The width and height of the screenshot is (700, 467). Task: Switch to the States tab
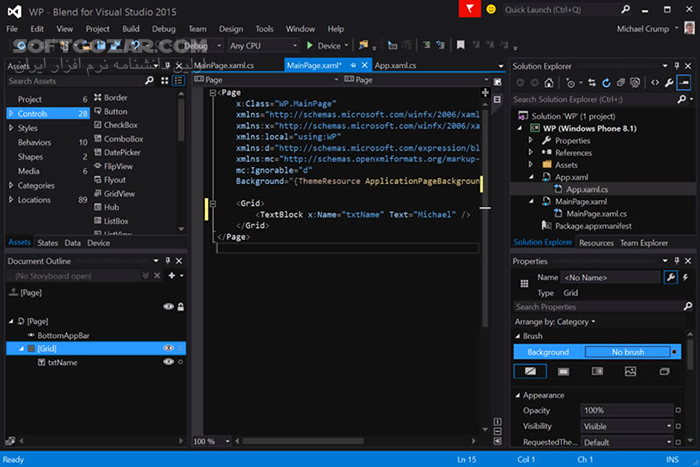(x=48, y=243)
